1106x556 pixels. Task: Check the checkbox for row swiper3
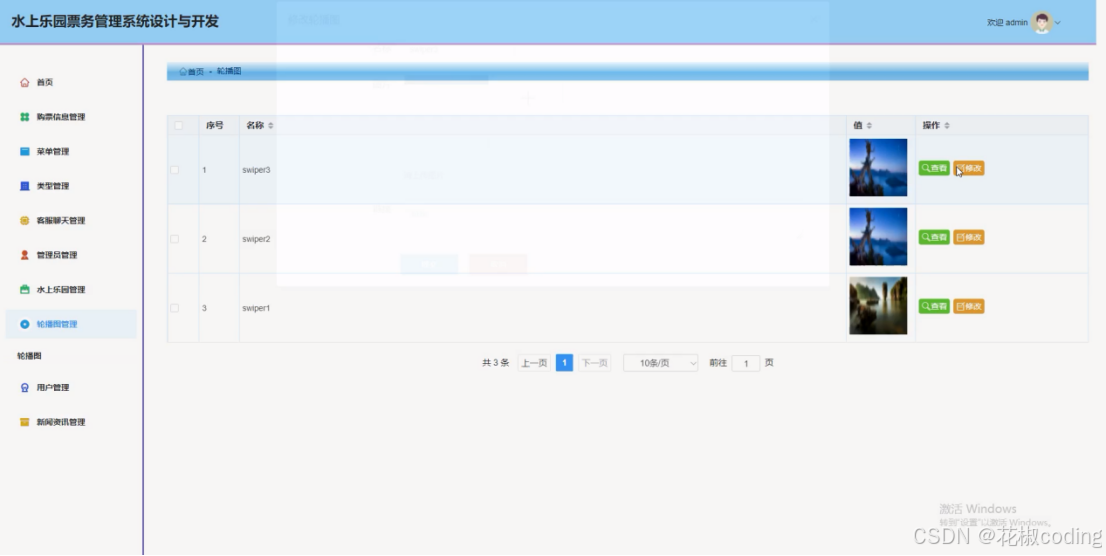(x=175, y=170)
